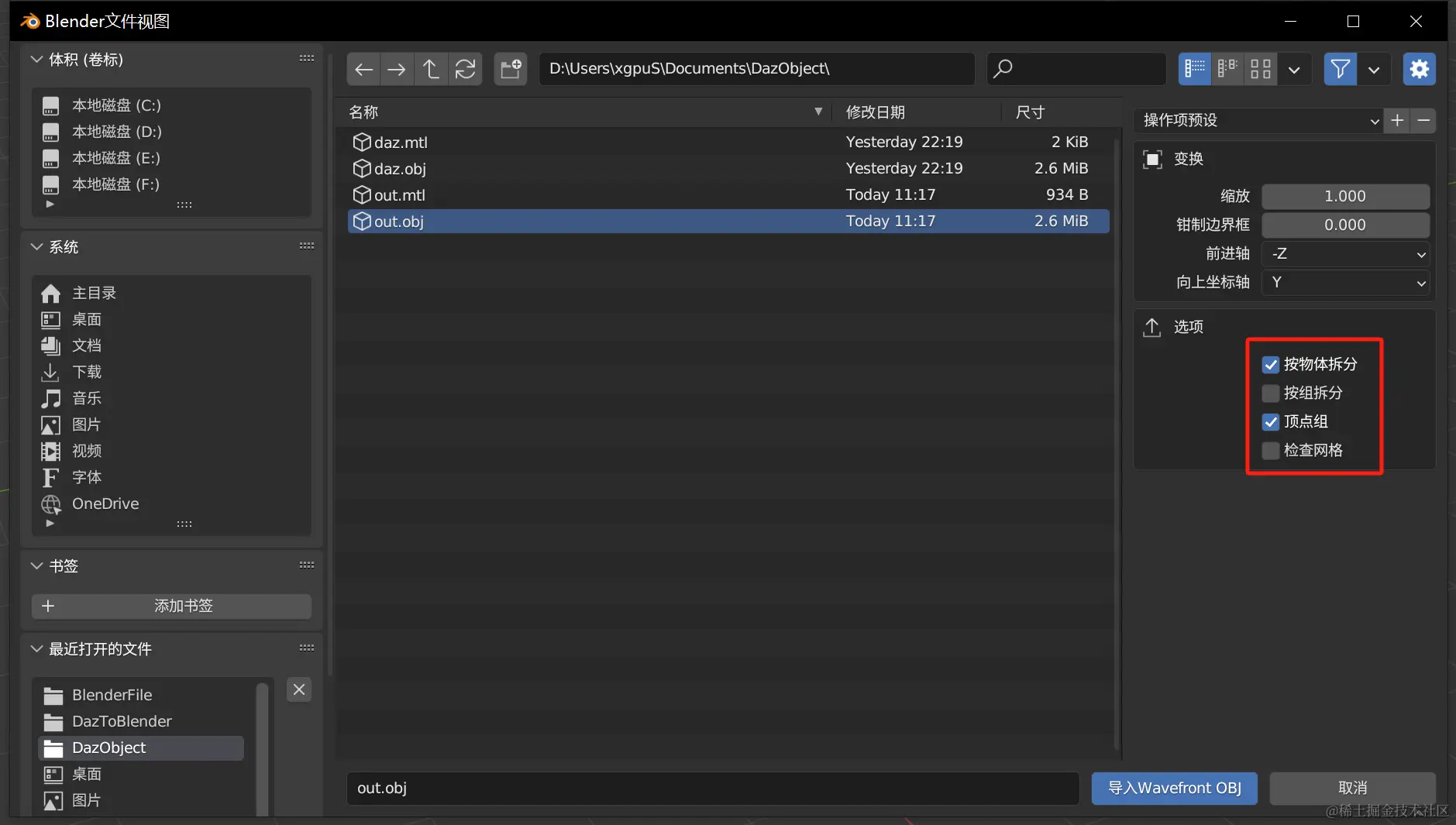Screen dimensions: 1456x825
Task: Open recent BlenderFile folder
Action: (140, 695)
